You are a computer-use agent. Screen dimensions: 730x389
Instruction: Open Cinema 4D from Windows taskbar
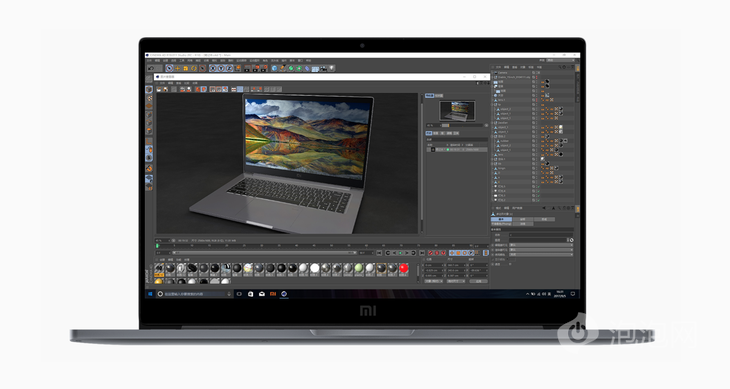(284, 294)
